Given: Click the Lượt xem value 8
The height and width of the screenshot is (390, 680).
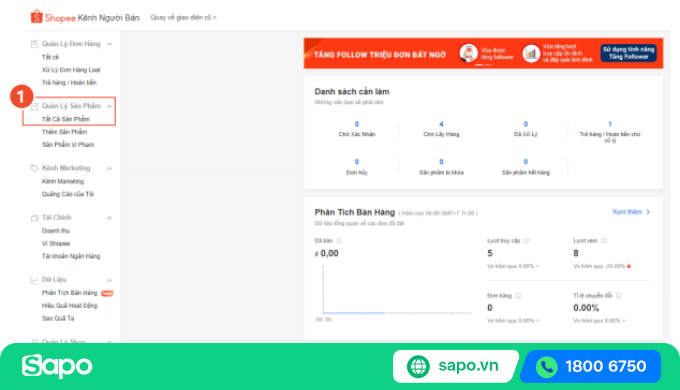Looking at the screenshot, I should (575, 253).
